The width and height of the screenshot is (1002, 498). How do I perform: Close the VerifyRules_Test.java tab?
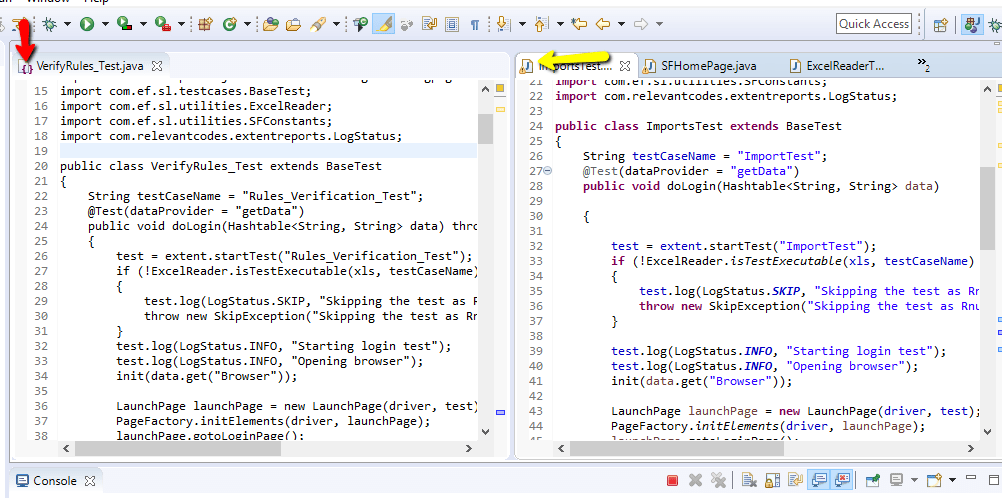pos(156,66)
